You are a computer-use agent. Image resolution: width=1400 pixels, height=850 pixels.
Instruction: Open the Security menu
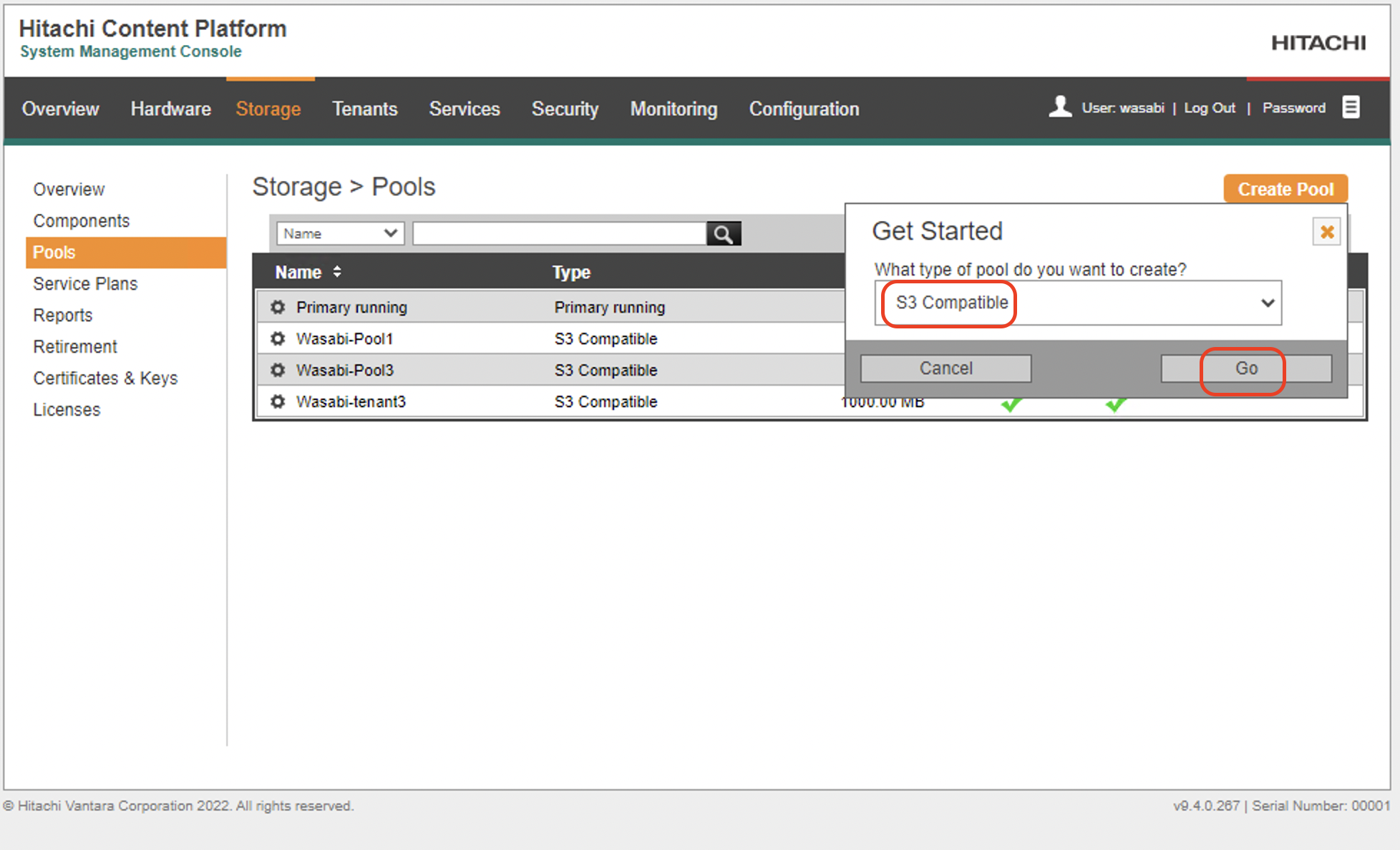point(565,109)
